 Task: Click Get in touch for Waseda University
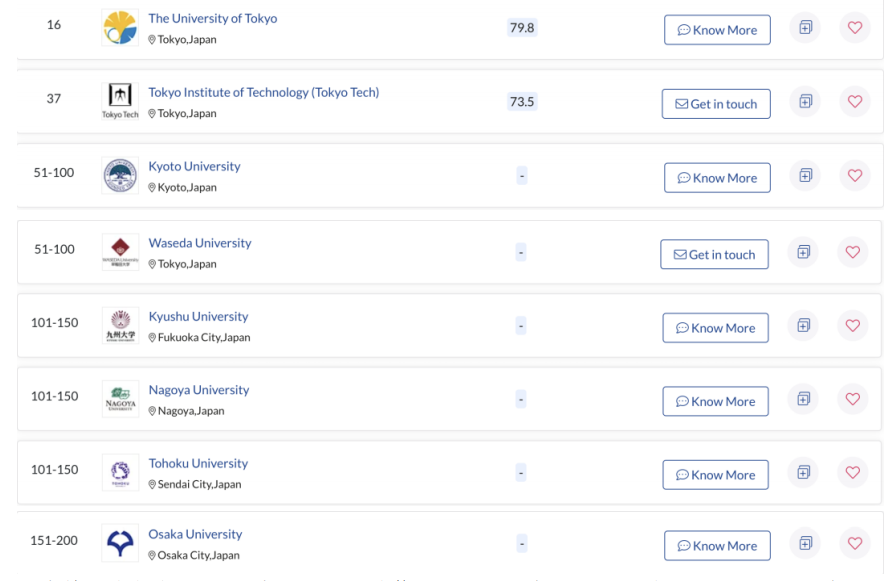click(x=714, y=254)
